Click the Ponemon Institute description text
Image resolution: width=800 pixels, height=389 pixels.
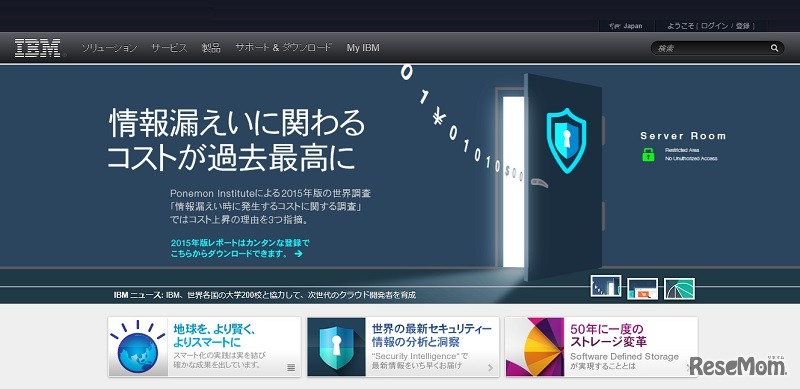(270, 207)
